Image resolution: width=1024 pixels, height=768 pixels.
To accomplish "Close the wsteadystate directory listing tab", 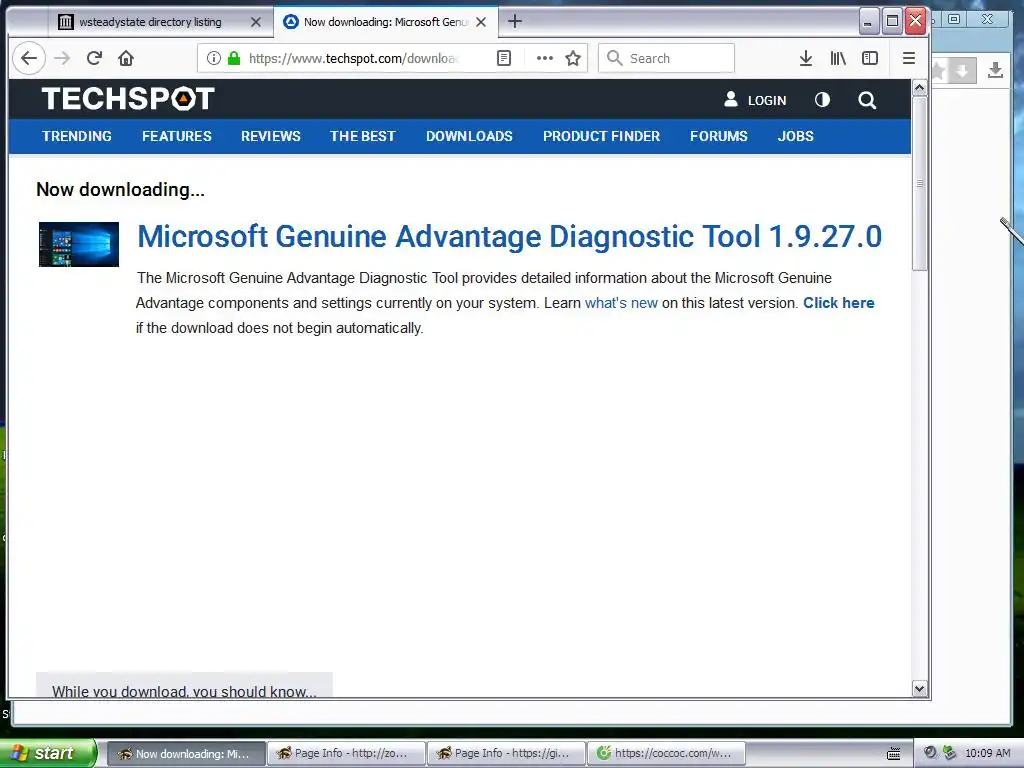I will pos(256,22).
